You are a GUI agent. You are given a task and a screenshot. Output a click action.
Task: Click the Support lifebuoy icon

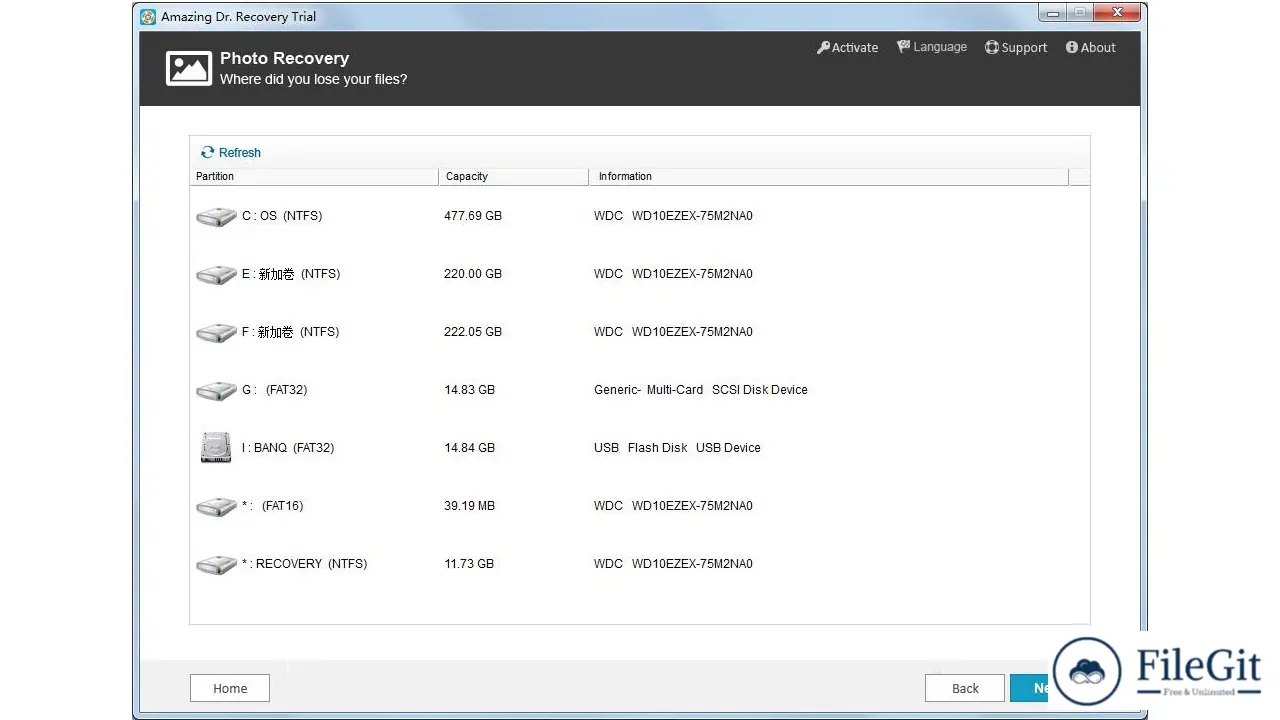pyautogui.click(x=992, y=47)
